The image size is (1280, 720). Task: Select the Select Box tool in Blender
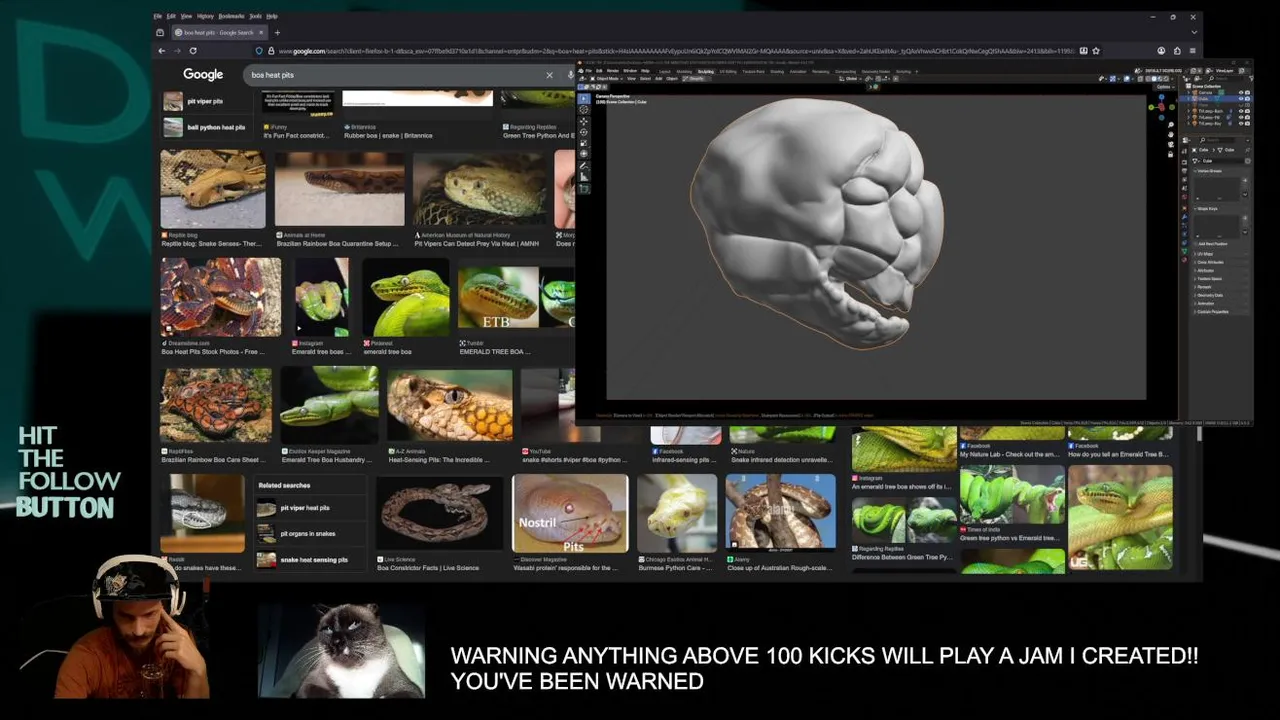coord(584,99)
